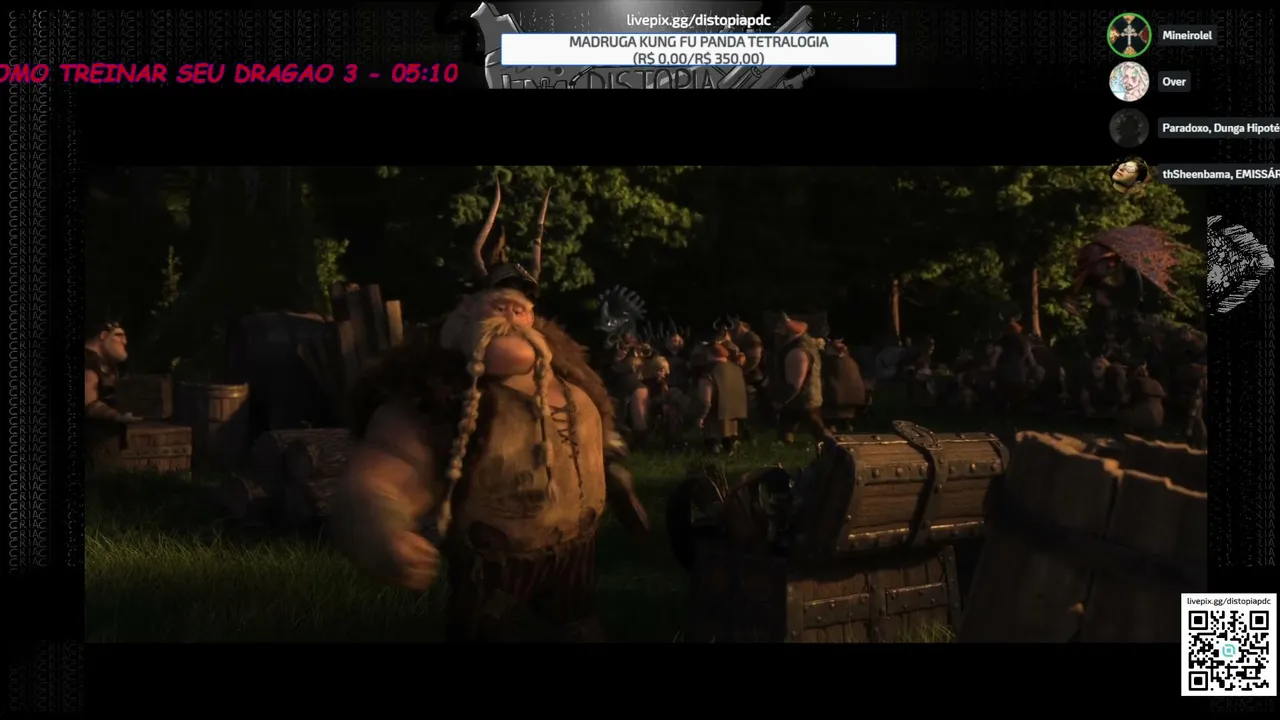Click Over's avatar in voice list
Screen dimensions: 1280x720
[x=1129, y=82]
